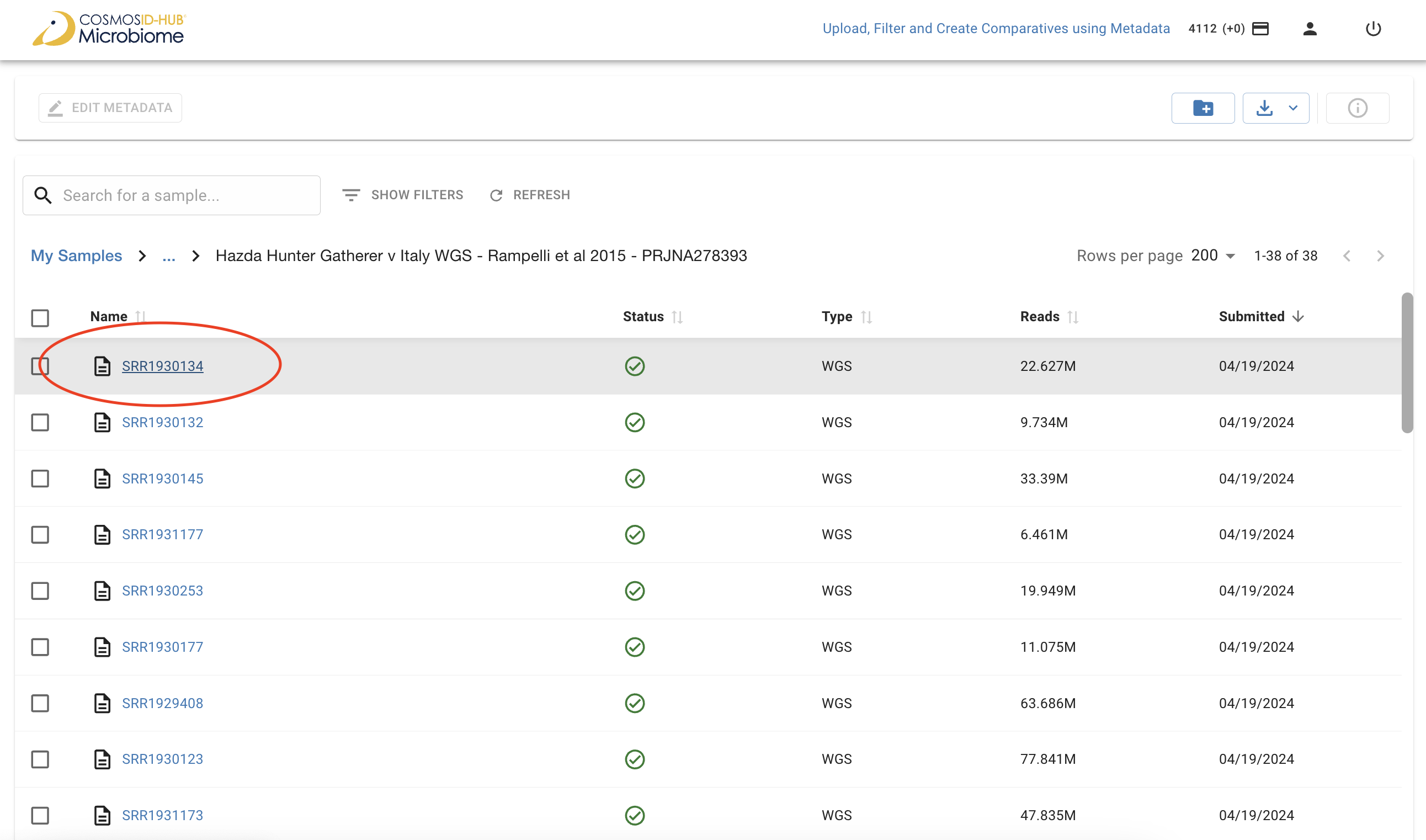1426x840 pixels.
Task: Check the box for sample SRR1931177
Action: (x=40, y=535)
